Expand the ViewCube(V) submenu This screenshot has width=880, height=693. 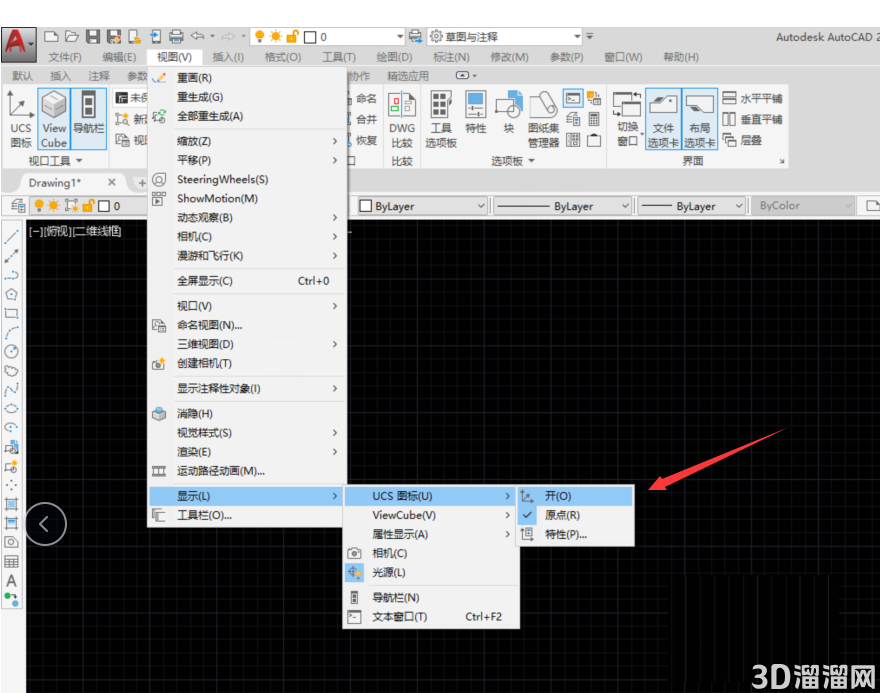(x=430, y=515)
